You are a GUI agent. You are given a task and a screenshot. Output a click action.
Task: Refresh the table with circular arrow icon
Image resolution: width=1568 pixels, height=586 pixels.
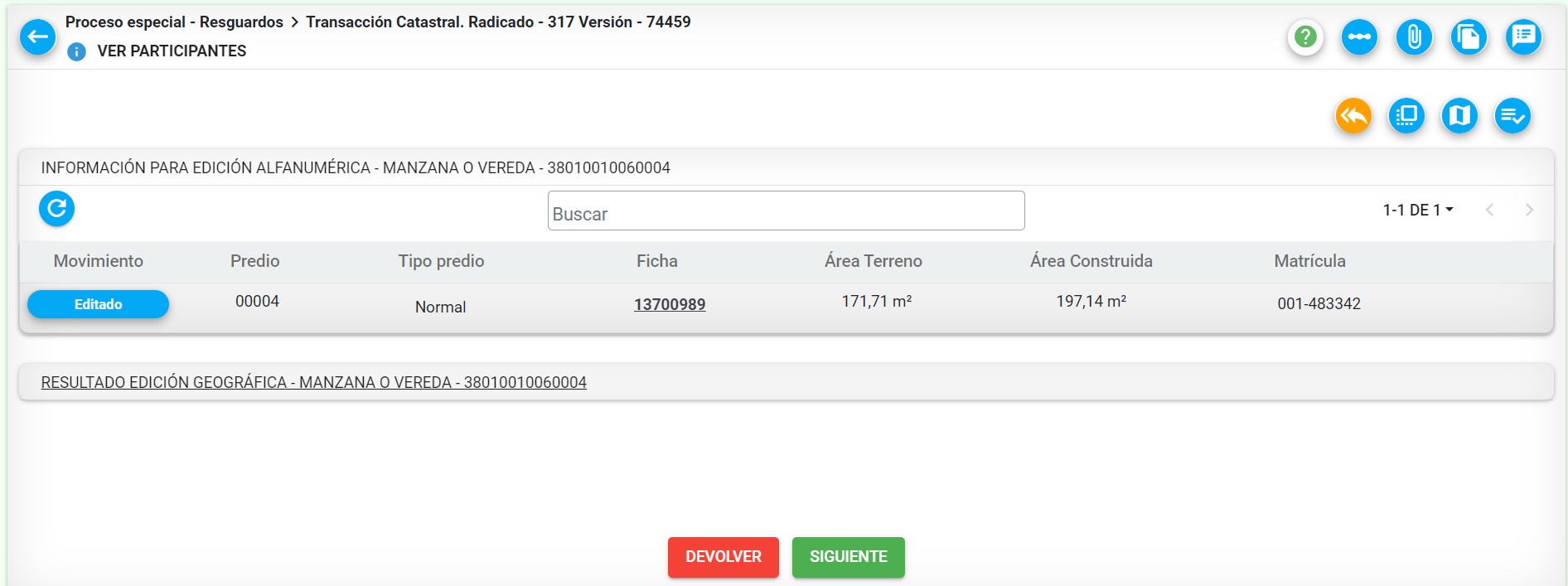coord(56,208)
